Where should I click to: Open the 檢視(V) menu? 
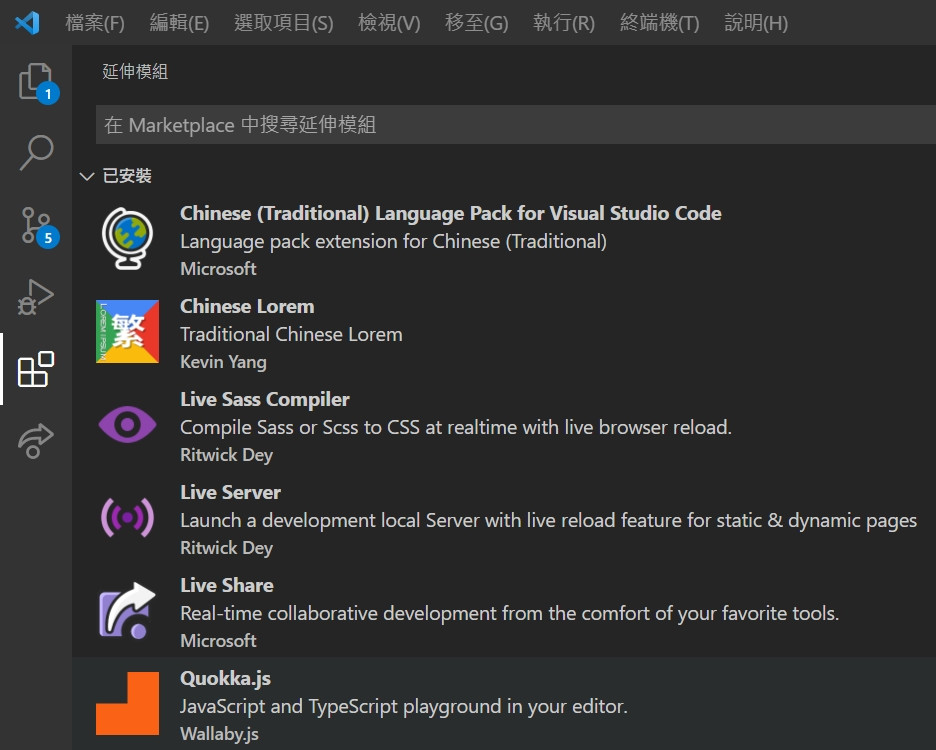click(389, 23)
